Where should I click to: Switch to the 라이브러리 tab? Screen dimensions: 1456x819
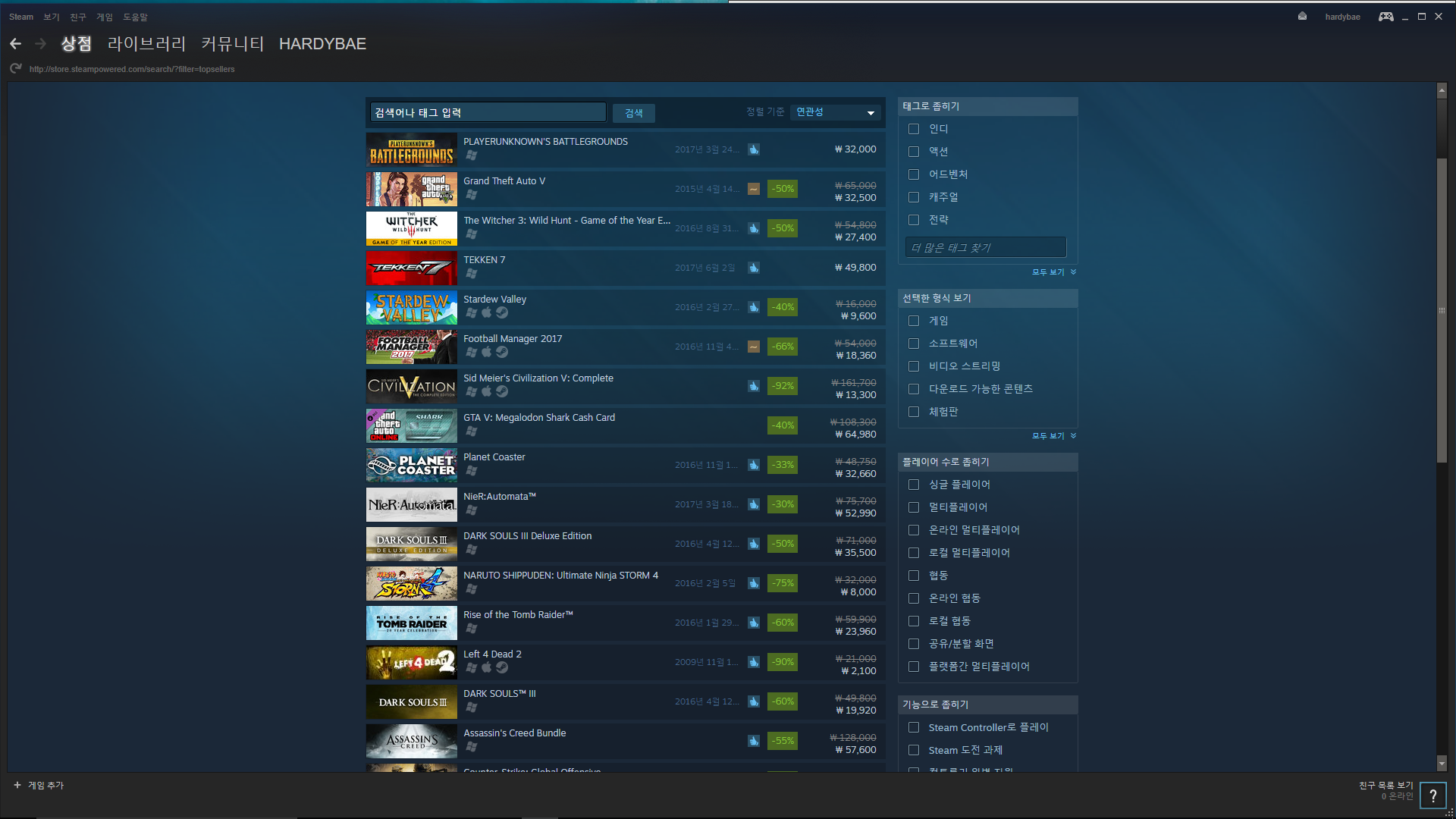pos(146,44)
